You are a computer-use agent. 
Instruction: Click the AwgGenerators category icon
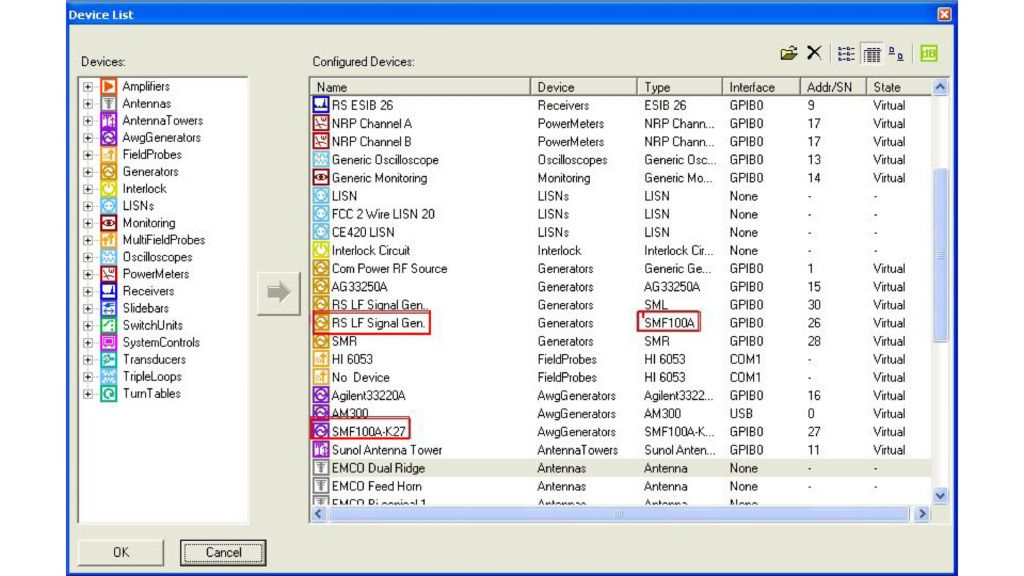(108, 137)
